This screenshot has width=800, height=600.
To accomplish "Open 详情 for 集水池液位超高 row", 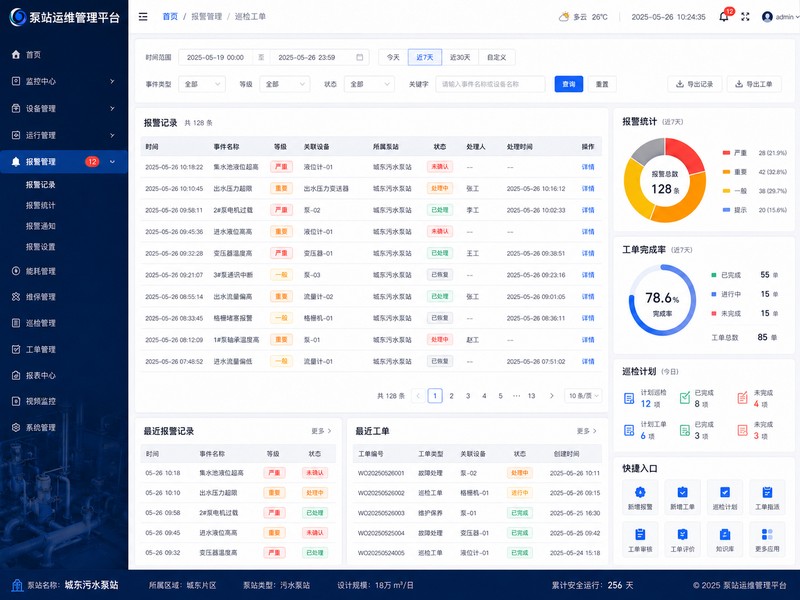I will 588,167.
